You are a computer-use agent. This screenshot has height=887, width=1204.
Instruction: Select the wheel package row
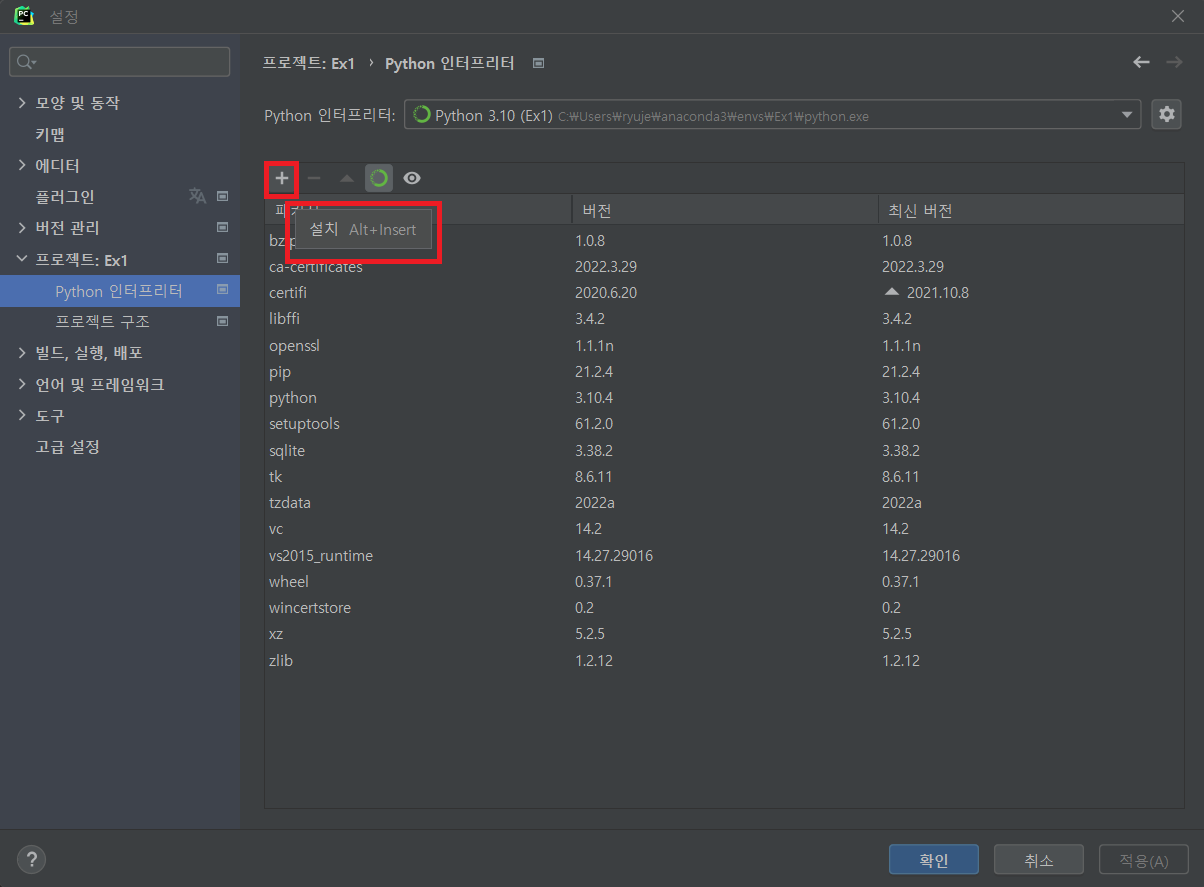pos(724,581)
